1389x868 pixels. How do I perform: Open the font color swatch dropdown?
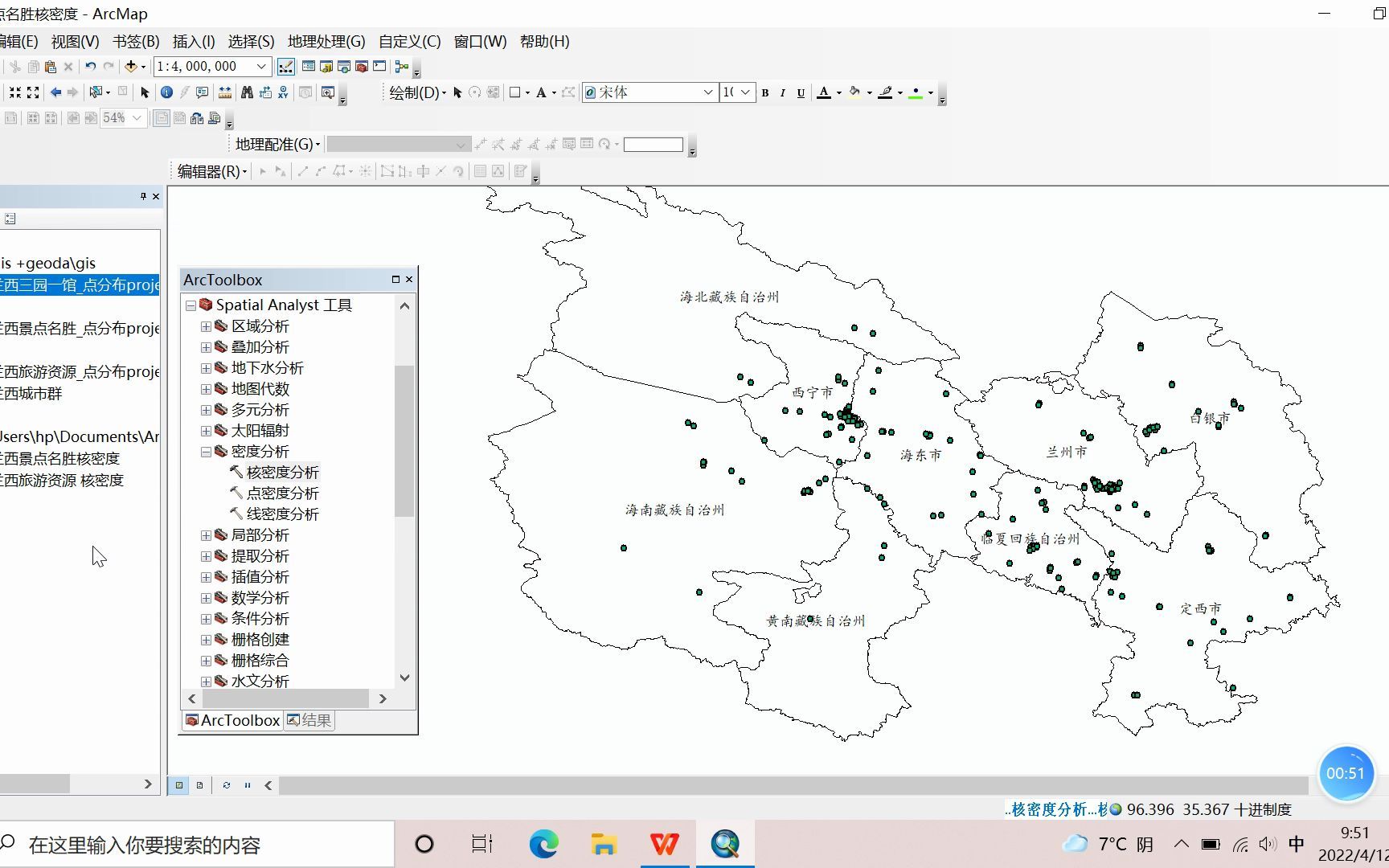838,92
